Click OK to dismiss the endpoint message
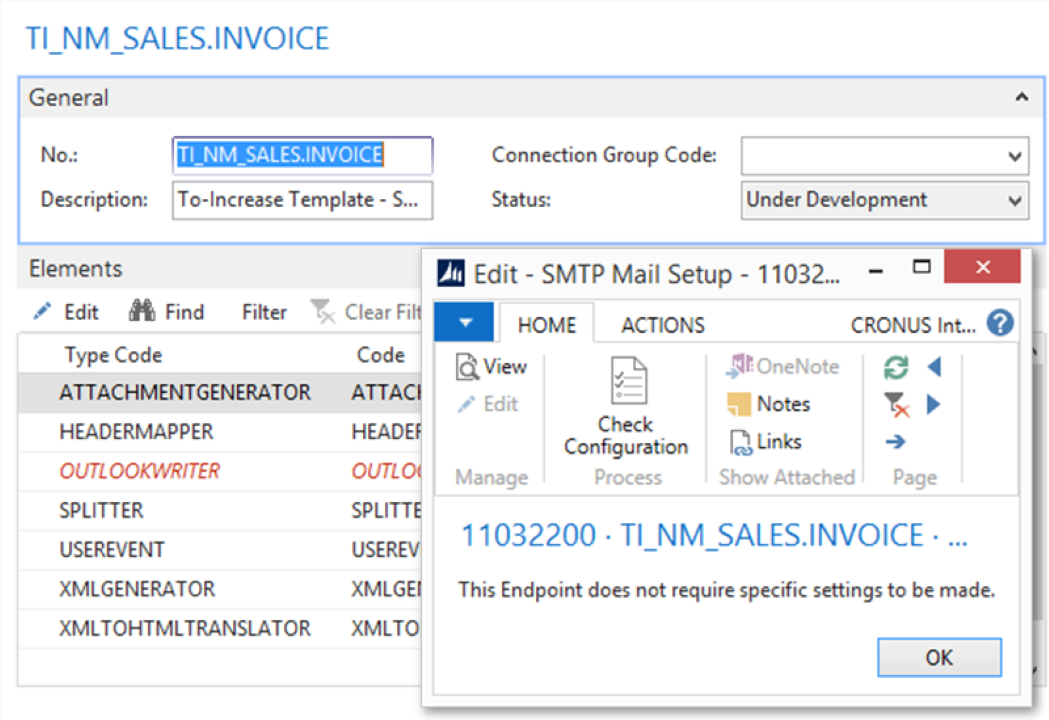Screen dimensions: 1049x720 click(x=938, y=657)
